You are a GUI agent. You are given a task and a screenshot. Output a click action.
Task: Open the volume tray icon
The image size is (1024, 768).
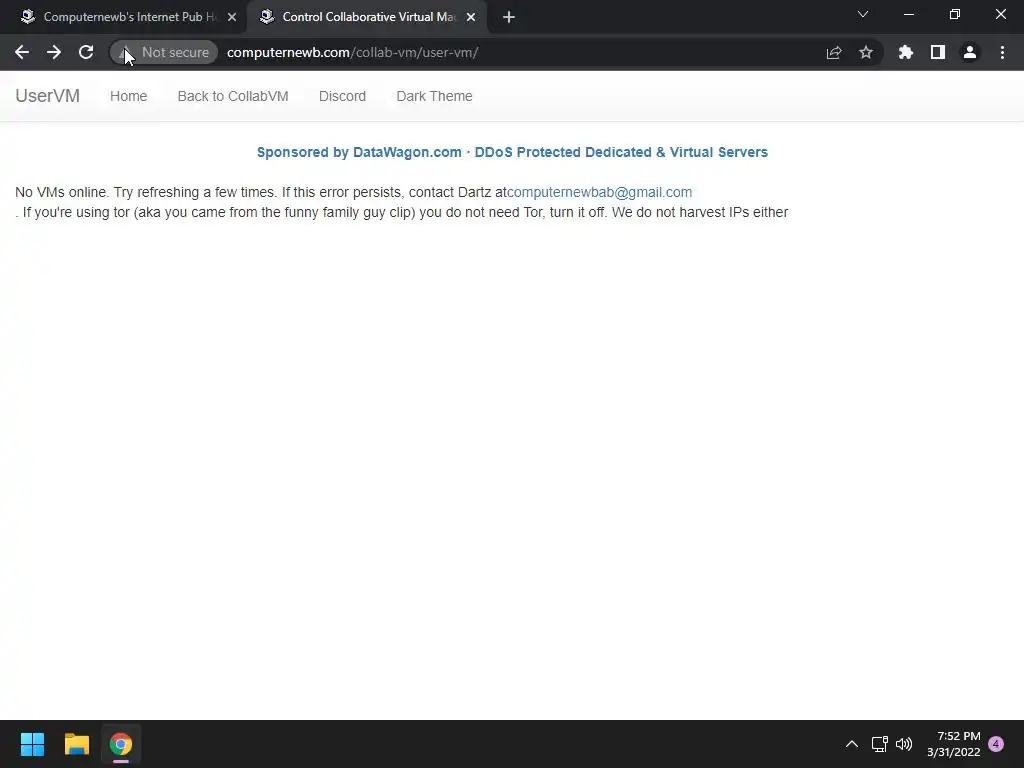pyautogui.click(x=904, y=744)
